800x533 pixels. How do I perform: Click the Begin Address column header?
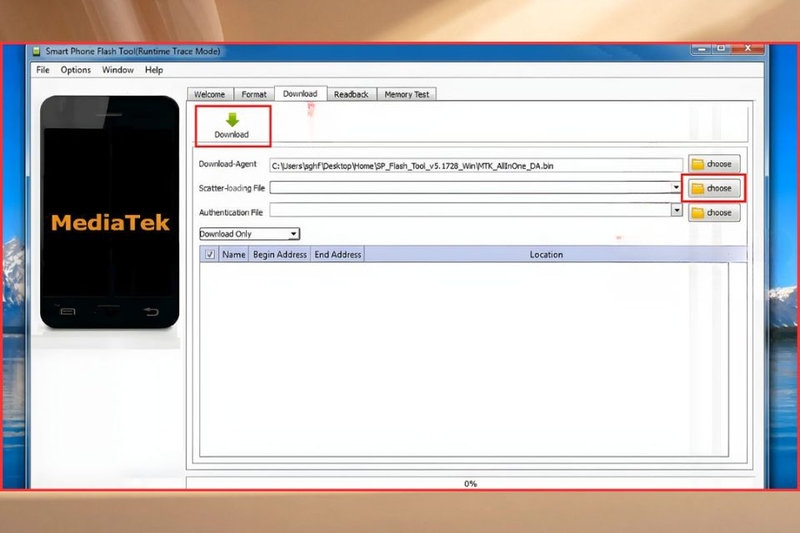pyautogui.click(x=280, y=255)
